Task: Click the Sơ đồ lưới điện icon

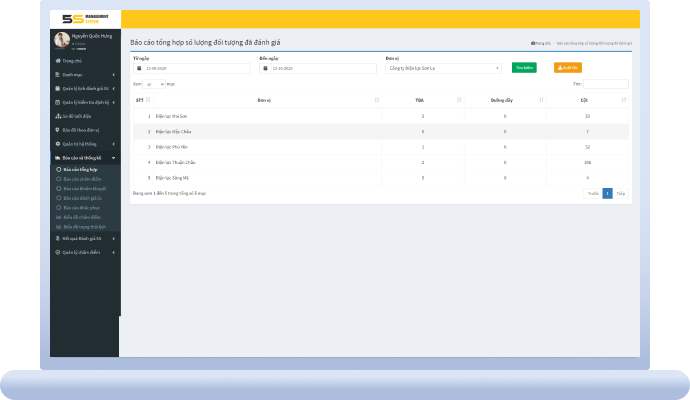Action: pyautogui.click(x=57, y=116)
